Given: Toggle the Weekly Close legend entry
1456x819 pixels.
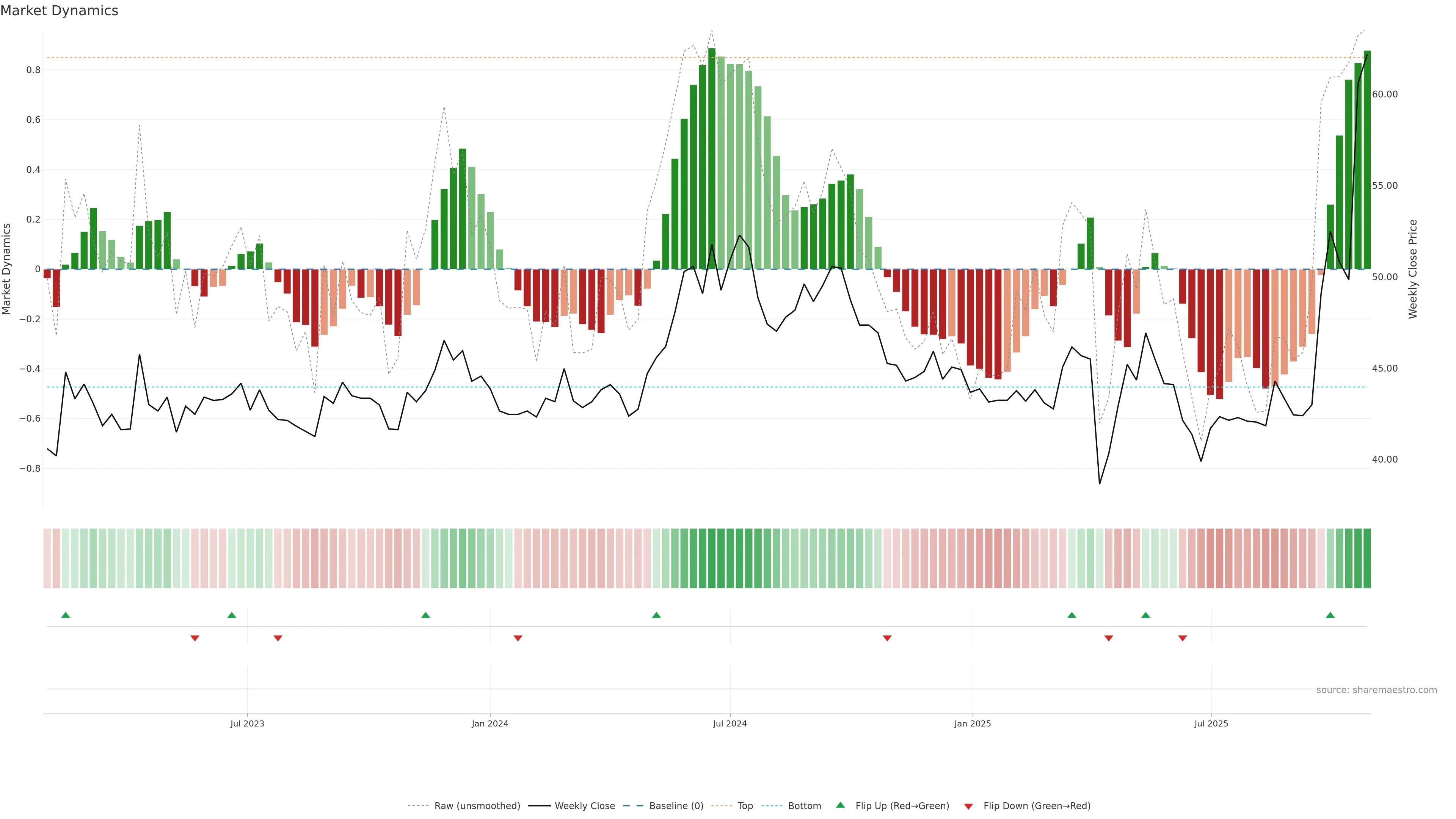Looking at the screenshot, I should coord(584,806).
